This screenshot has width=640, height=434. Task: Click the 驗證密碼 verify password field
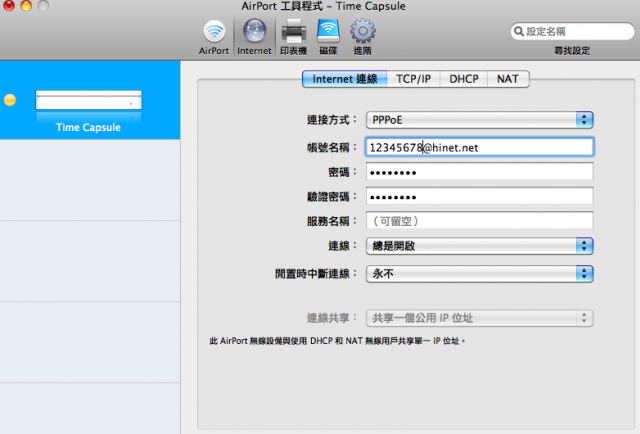(480, 196)
